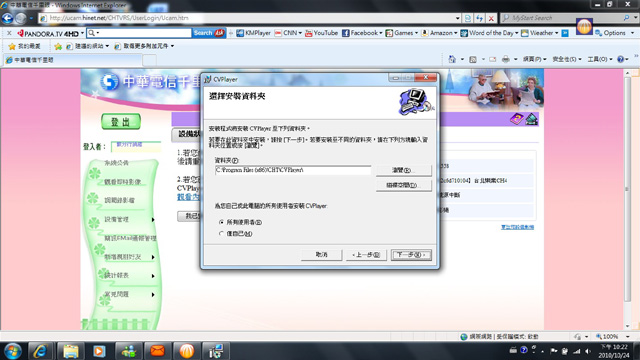640x360 pixels.
Task: Click the 瀏覽 browse button
Action: [x=403, y=171]
